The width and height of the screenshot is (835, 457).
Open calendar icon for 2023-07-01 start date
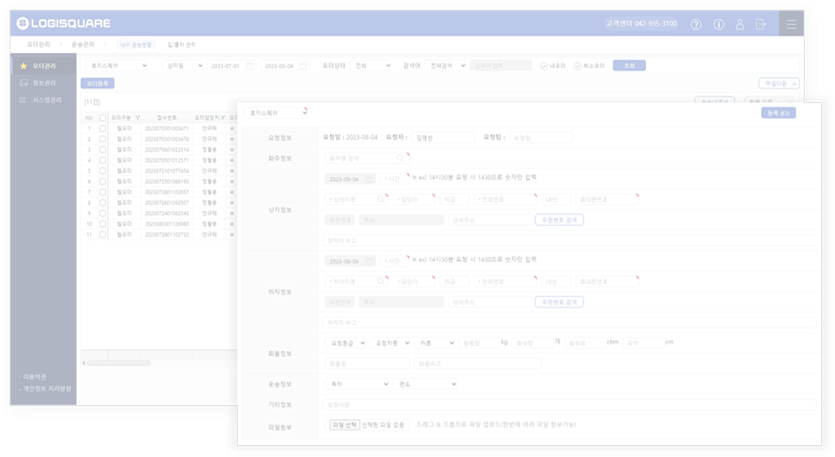point(249,66)
